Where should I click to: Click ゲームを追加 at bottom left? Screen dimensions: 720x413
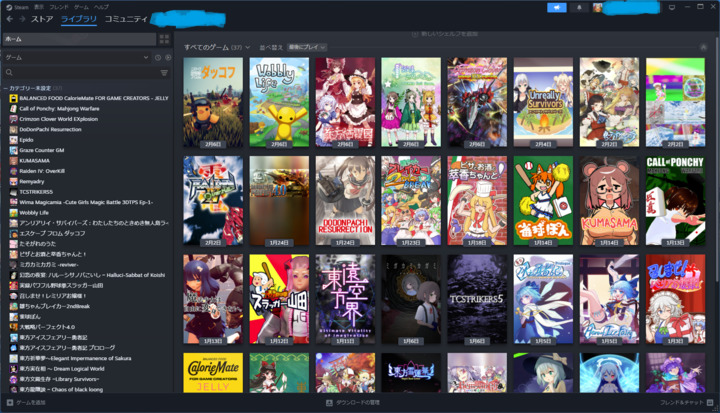click(26, 402)
